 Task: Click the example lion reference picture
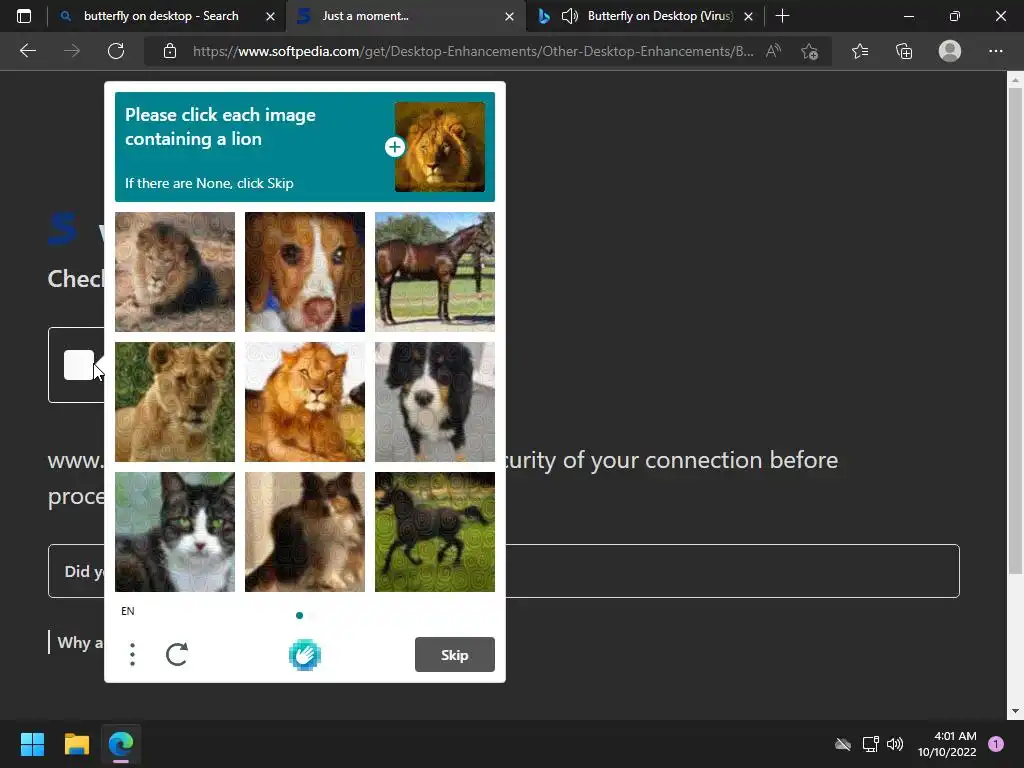point(440,147)
